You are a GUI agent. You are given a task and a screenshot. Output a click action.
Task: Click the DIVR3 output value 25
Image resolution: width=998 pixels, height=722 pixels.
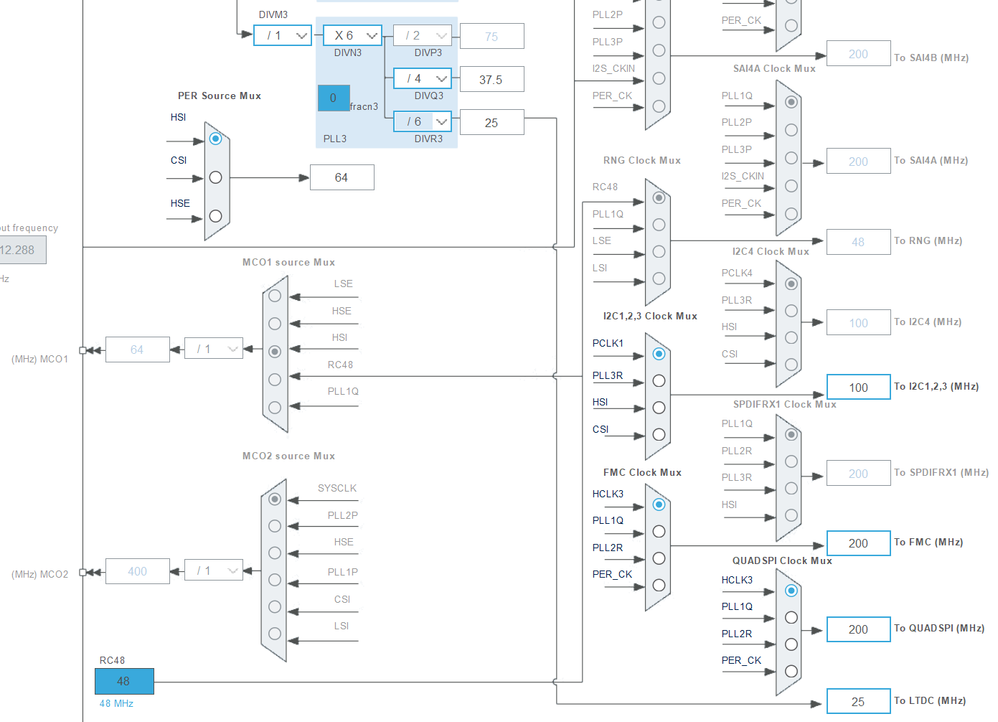click(x=492, y=122)
